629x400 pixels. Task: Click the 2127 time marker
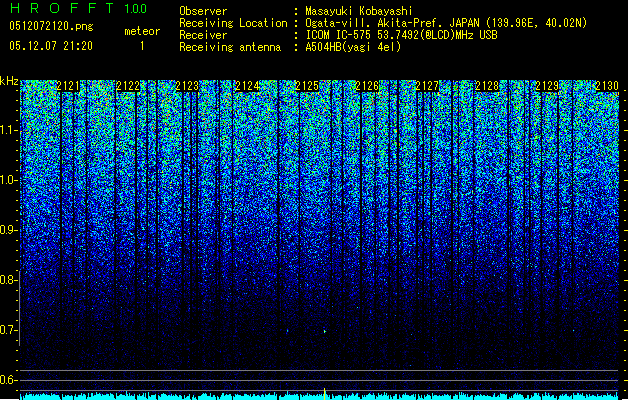(x=427, y=86)
